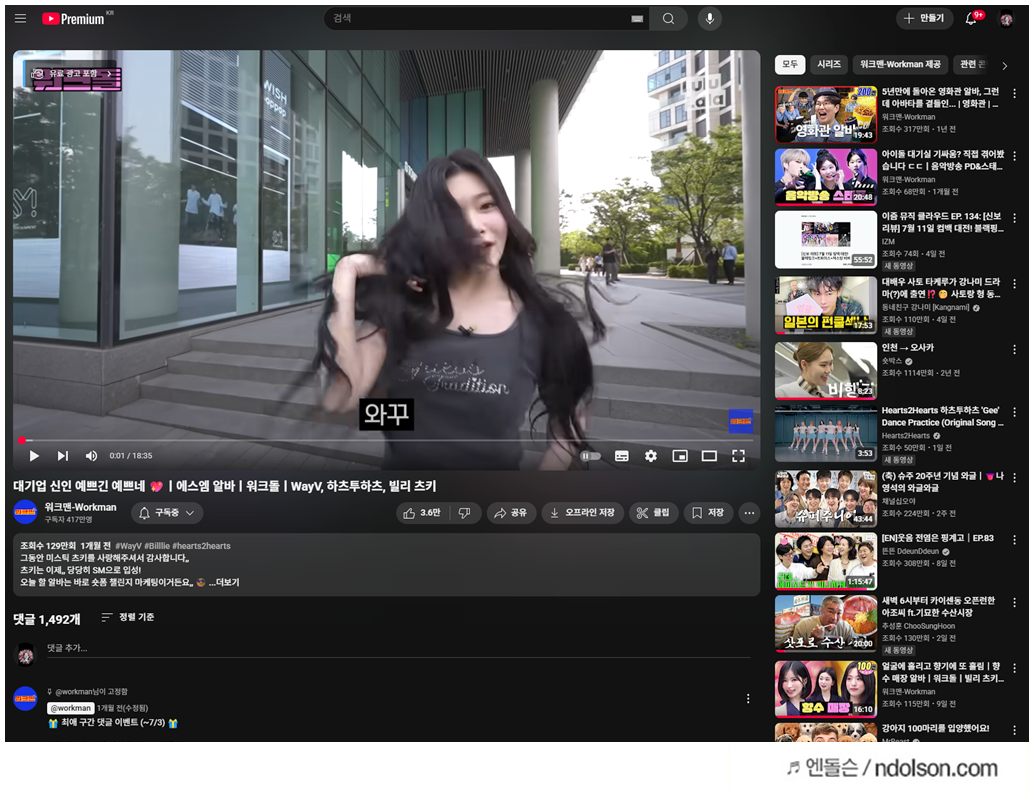The height and width of the screenshot is (794, 1034).
Task: Select the 시리즈 filter chip
Action: pyautogui.click(x=829, y=64)
